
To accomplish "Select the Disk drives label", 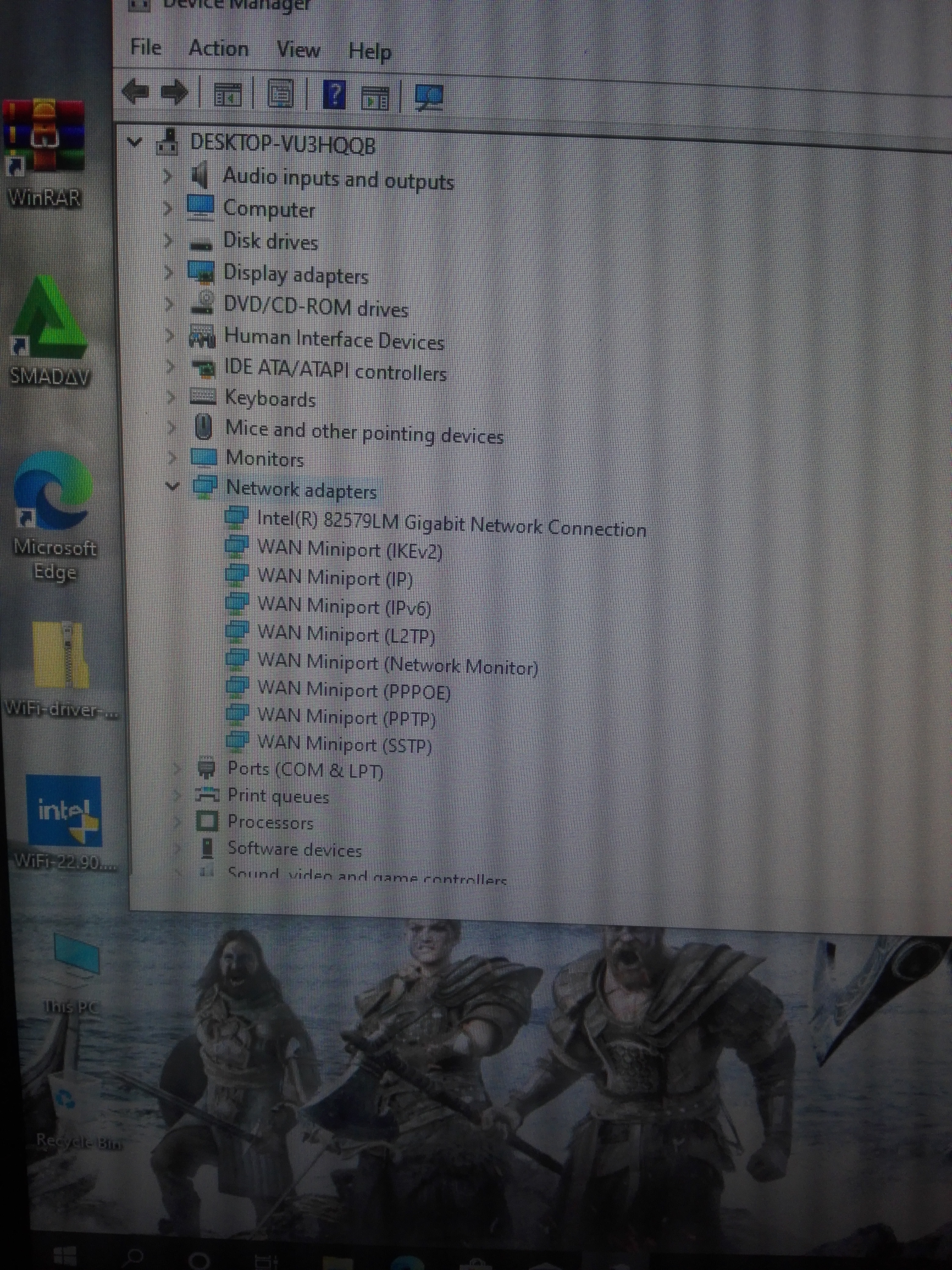I will [270, 242].
